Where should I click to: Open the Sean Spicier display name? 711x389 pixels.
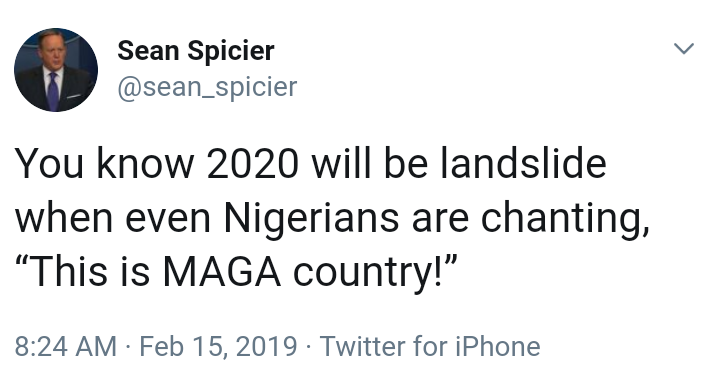coord(196,51)
